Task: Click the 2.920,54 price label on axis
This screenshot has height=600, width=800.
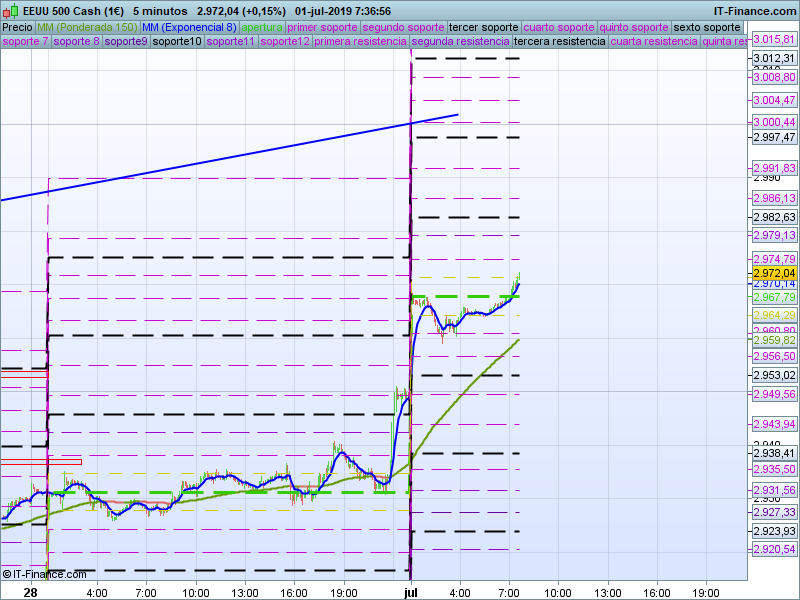Action: point(774,549)
